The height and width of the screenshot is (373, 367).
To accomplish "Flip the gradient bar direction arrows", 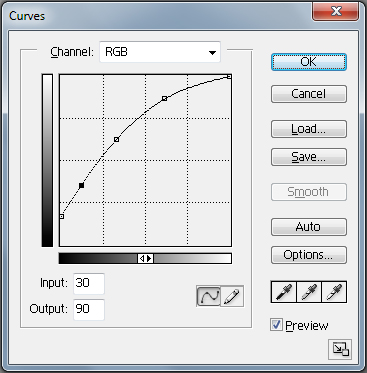I will coord(146,258).
